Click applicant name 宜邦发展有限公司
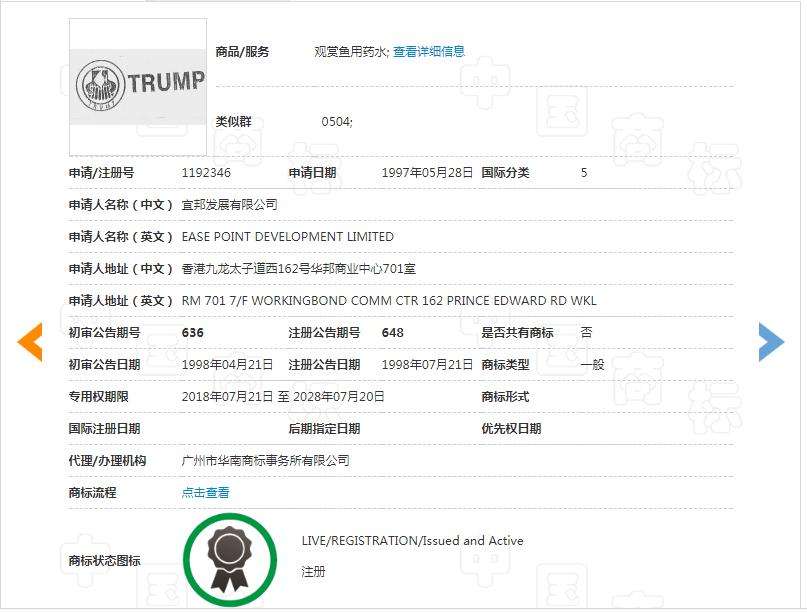Screen dimensions: 807x612 tap(227, 204)
